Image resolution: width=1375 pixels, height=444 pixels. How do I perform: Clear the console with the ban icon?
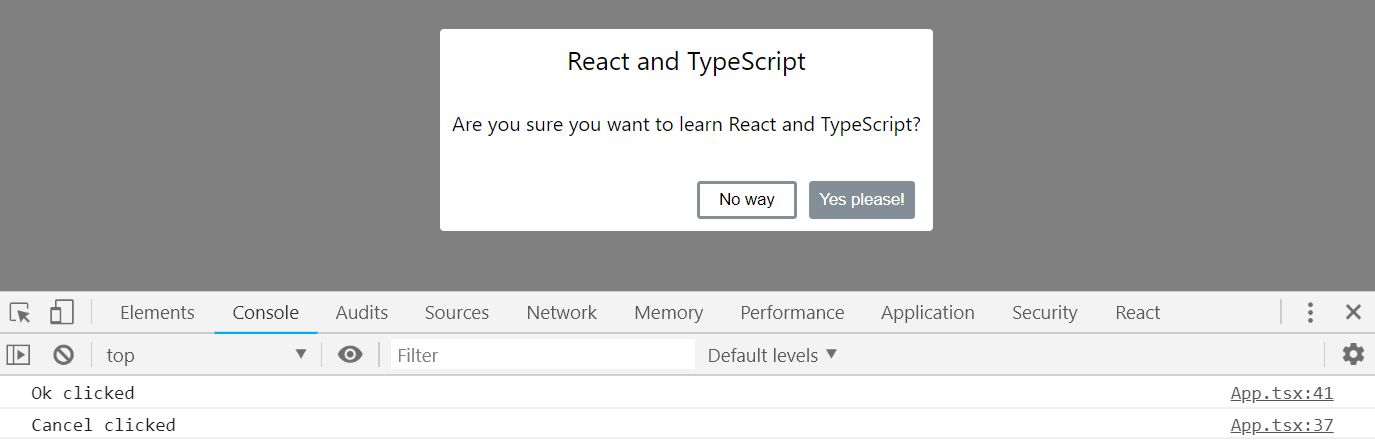tap(64, 355)
